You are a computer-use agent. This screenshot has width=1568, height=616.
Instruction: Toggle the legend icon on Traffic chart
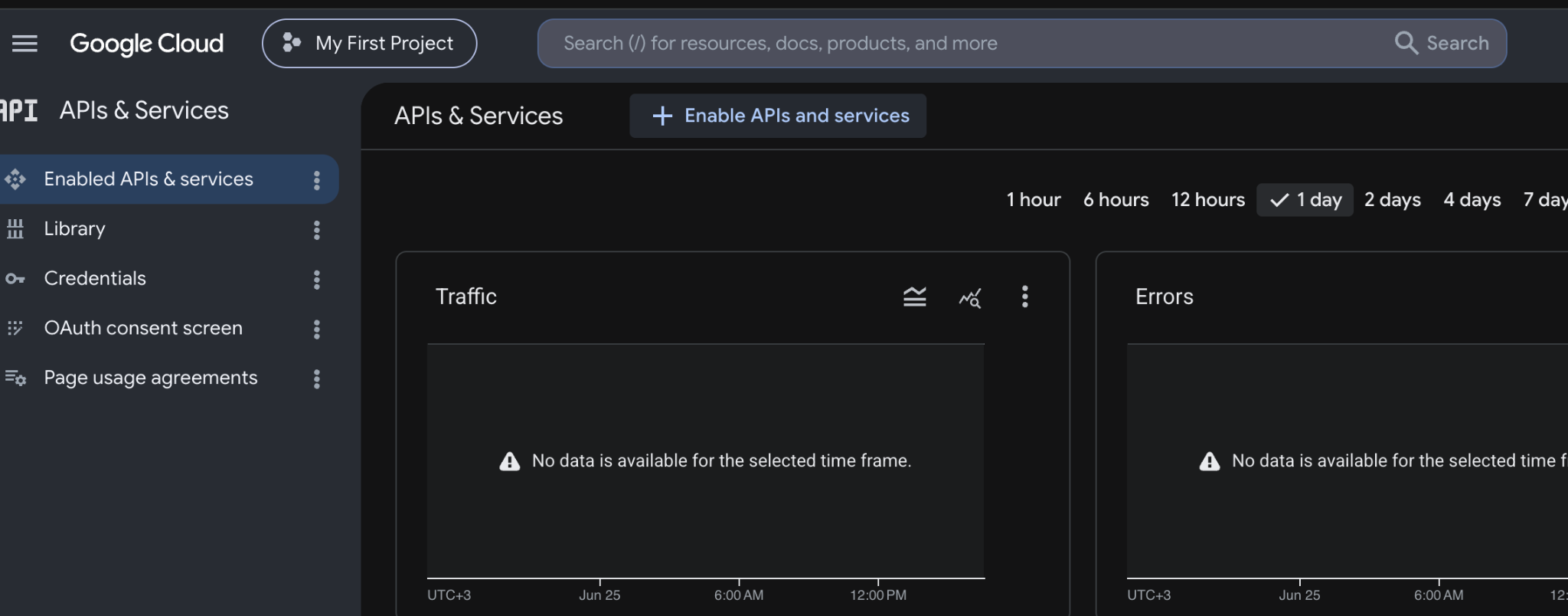click(915, 297)
